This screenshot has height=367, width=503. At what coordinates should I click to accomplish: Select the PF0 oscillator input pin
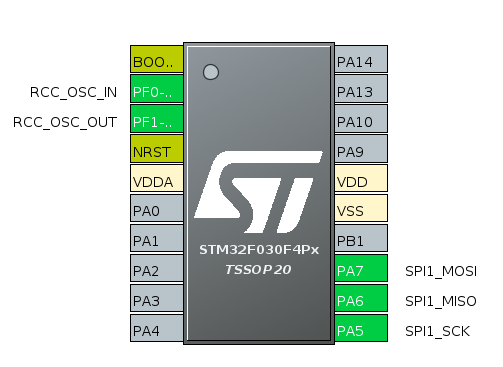157,89
